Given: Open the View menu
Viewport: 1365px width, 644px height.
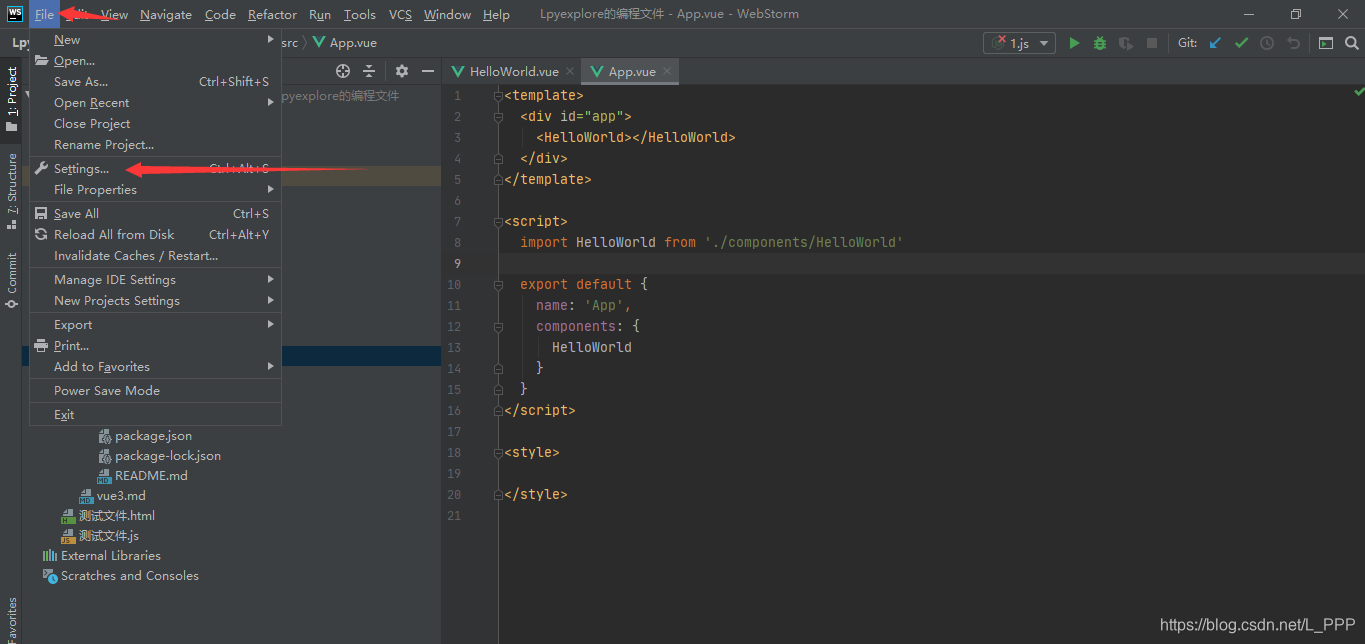Looking at the screenshot, I should click(x=114, y=14).
